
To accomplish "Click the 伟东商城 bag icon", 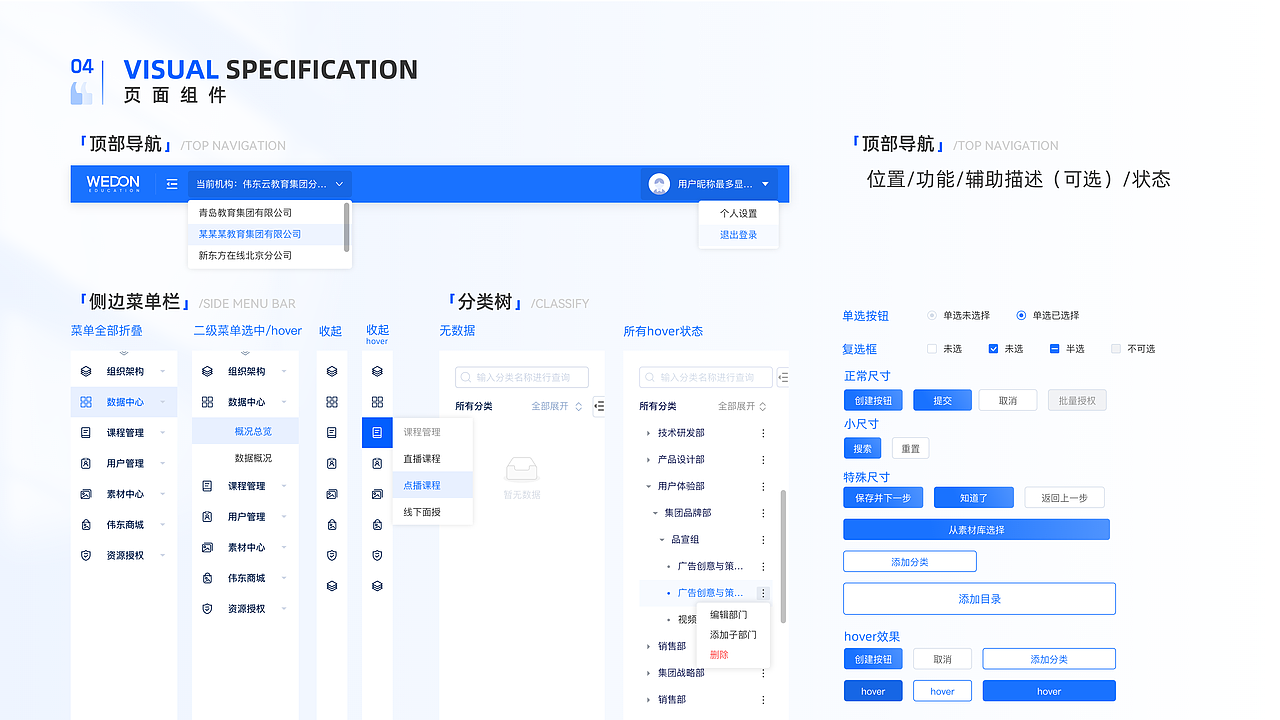I will coord(86,524).
